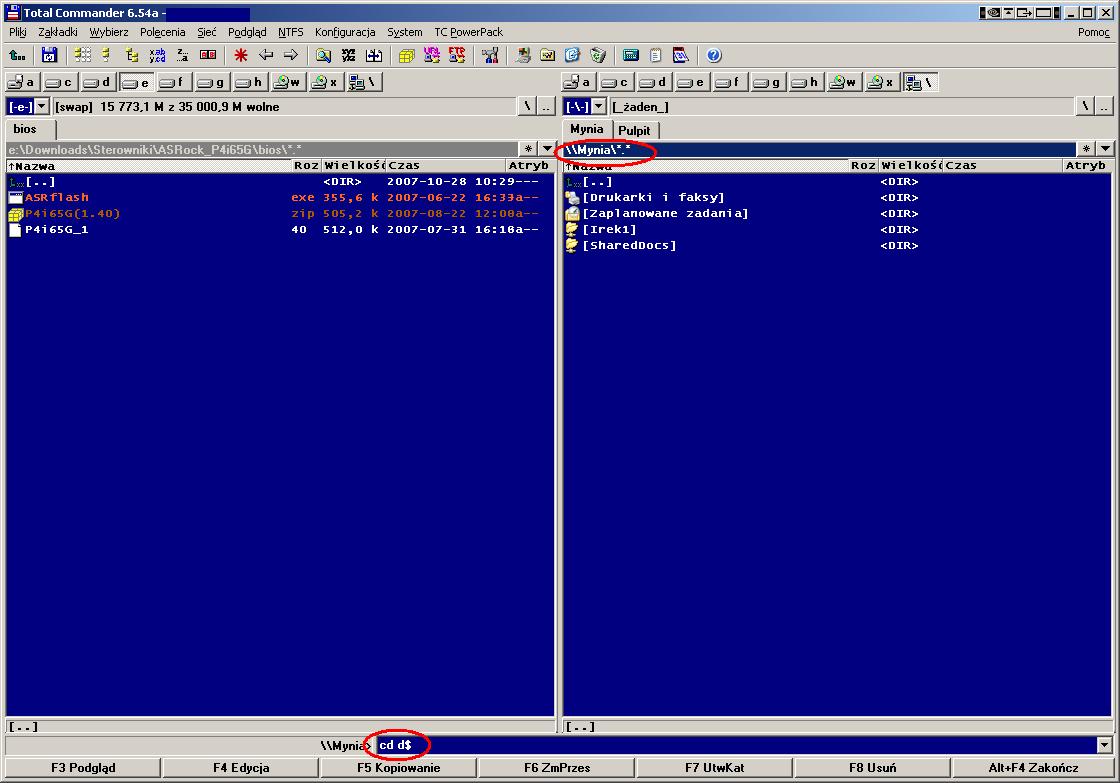
Task: Switch to full details view icon
Action: [106, 55]
